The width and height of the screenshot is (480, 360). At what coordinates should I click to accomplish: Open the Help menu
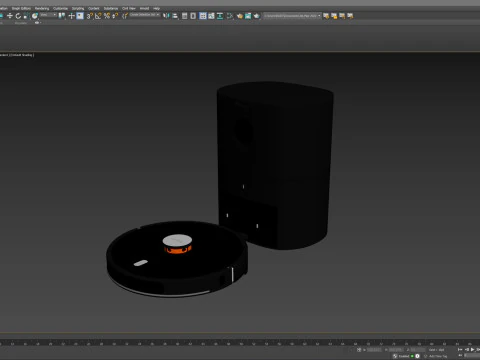[x=156, y=8]
